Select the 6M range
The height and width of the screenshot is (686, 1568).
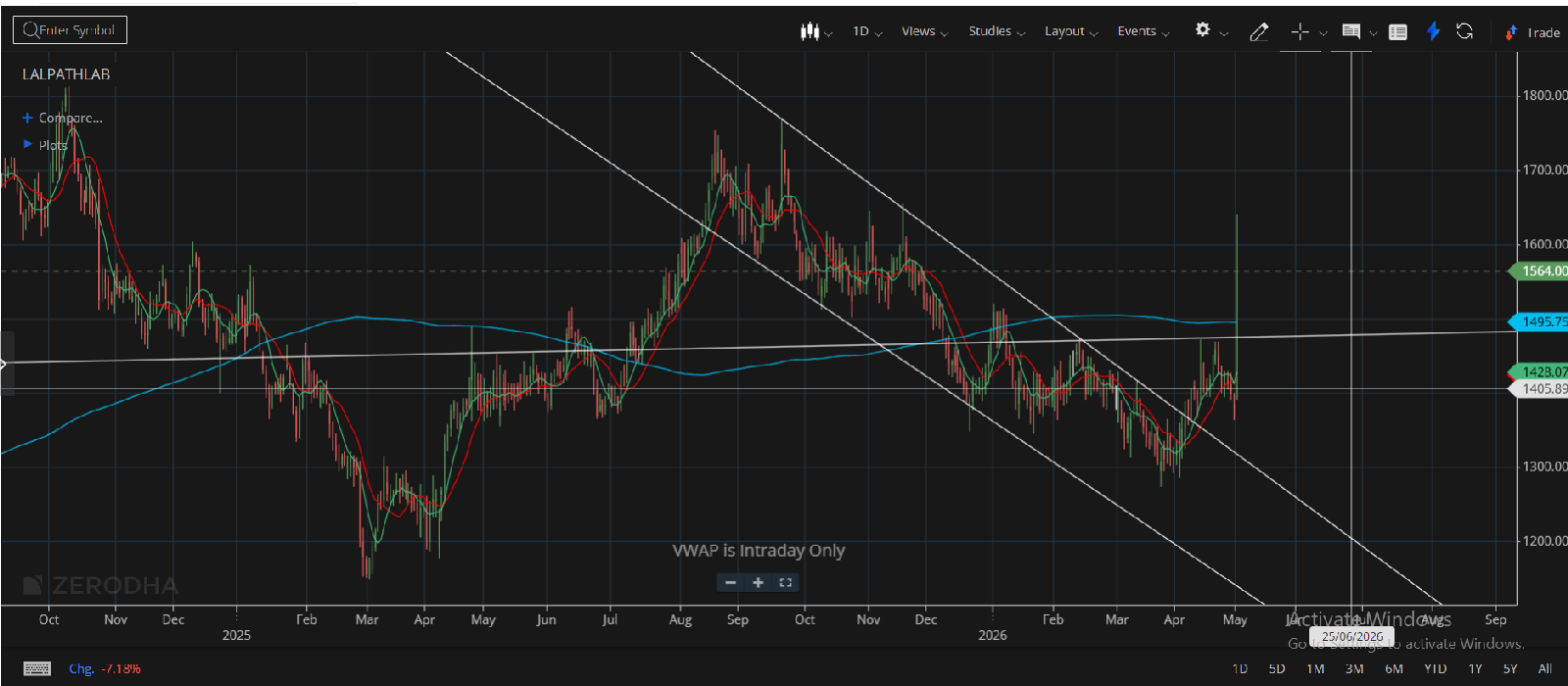click(1394, 668)
